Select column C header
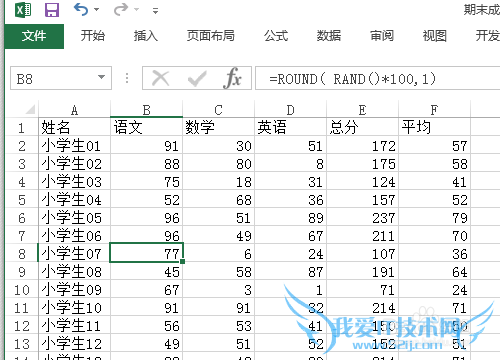 [218, 110]
